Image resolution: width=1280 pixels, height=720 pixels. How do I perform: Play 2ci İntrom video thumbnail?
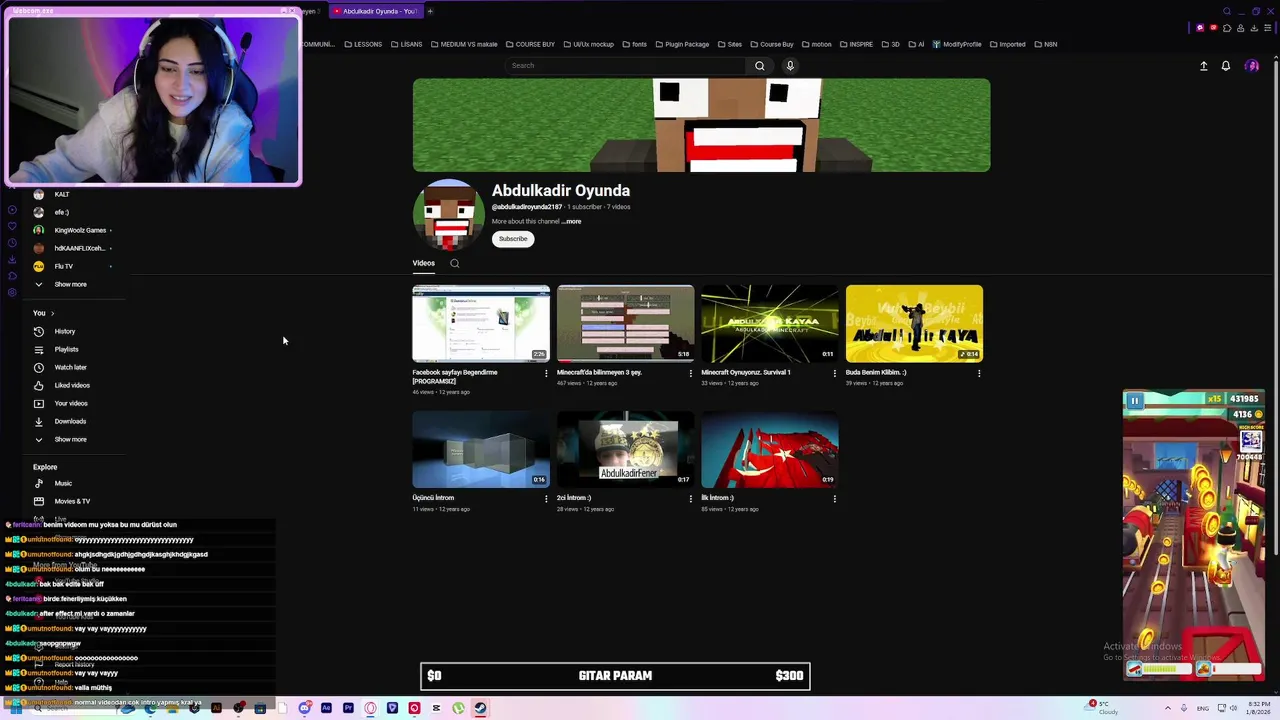coord(625,448)
